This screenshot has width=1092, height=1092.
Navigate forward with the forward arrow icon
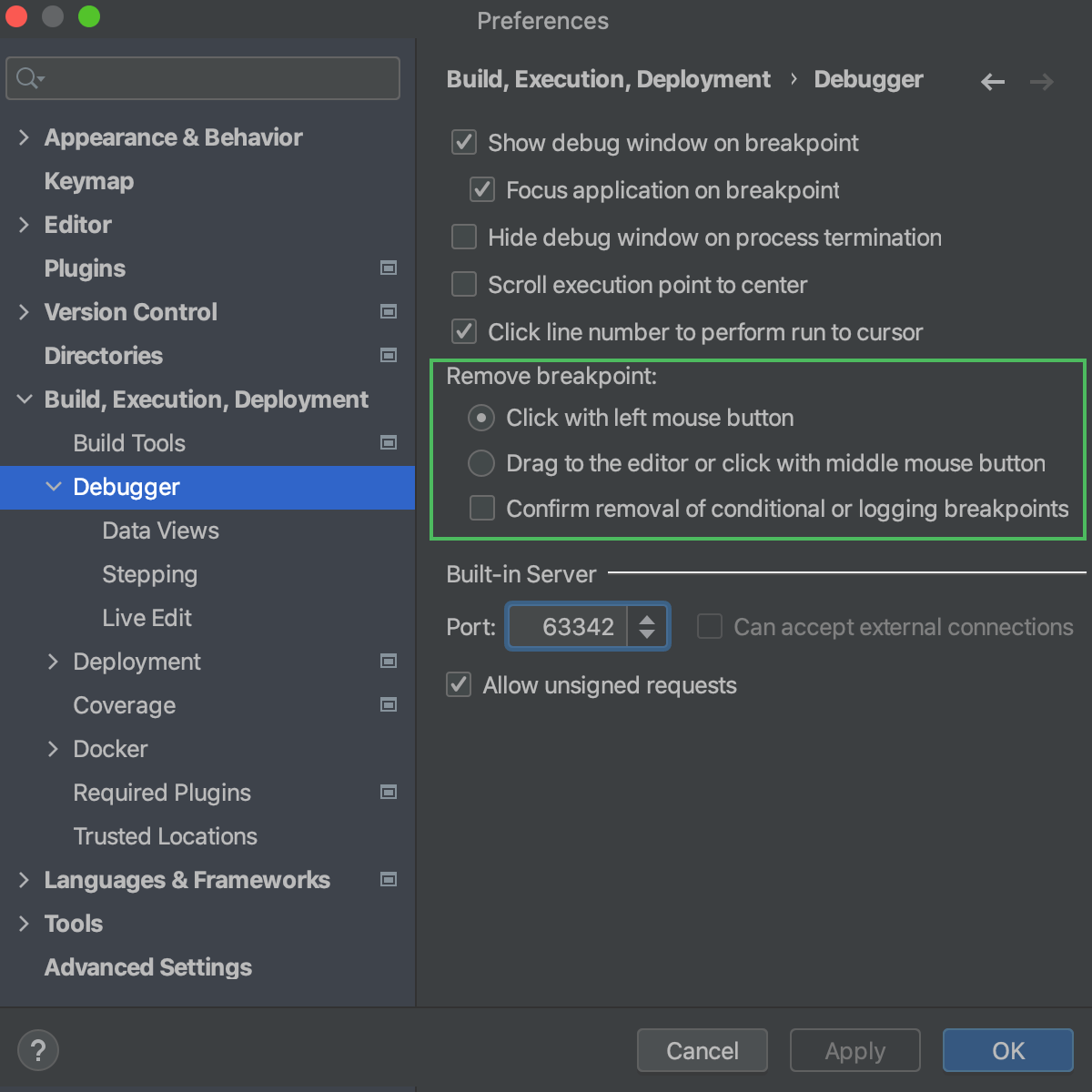(x=1042, y=82)
